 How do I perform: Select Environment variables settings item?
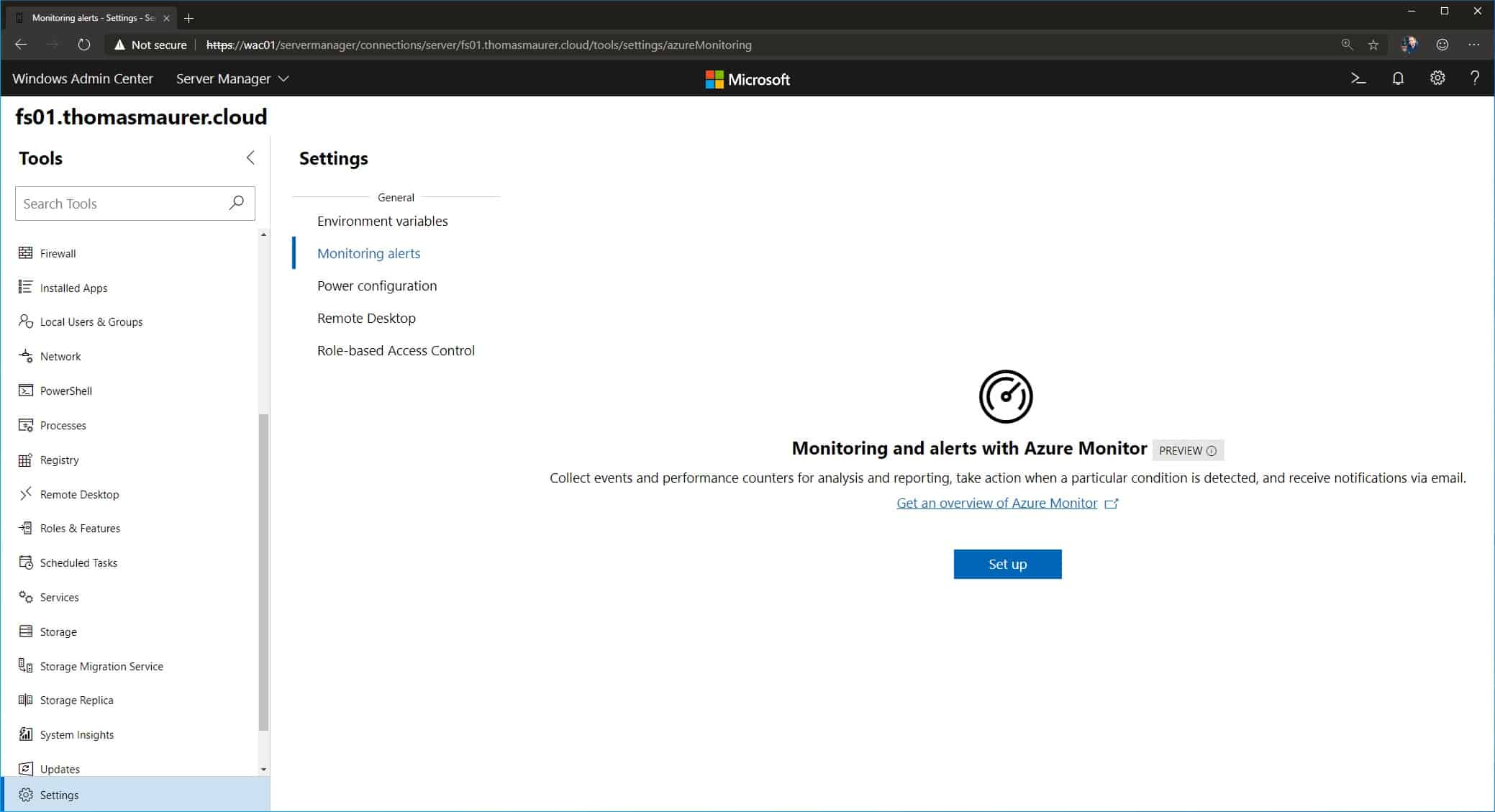pos(382,220)
